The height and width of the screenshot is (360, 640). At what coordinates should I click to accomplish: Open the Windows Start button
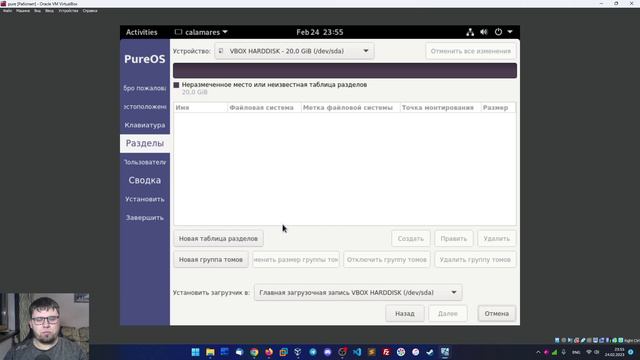(x=196, y=352)
